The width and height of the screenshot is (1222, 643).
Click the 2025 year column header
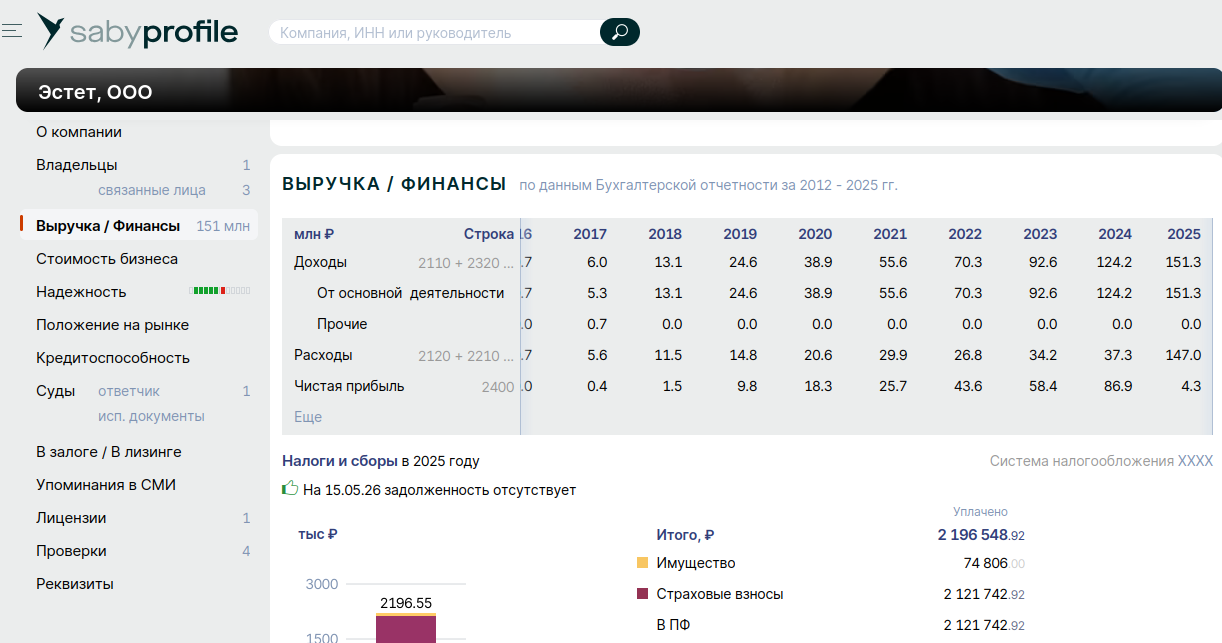(1184, 234)
